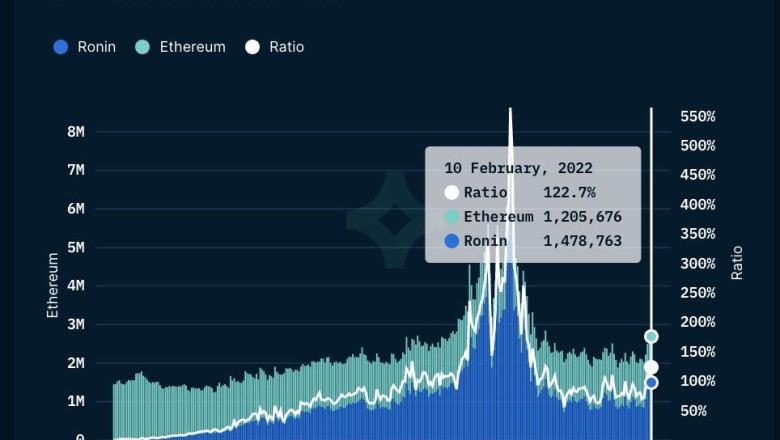Image resolution: width=780 pixels, height=440 pixels.
Task: Click the white Ratio dot in tooltip
Action: 452,192
